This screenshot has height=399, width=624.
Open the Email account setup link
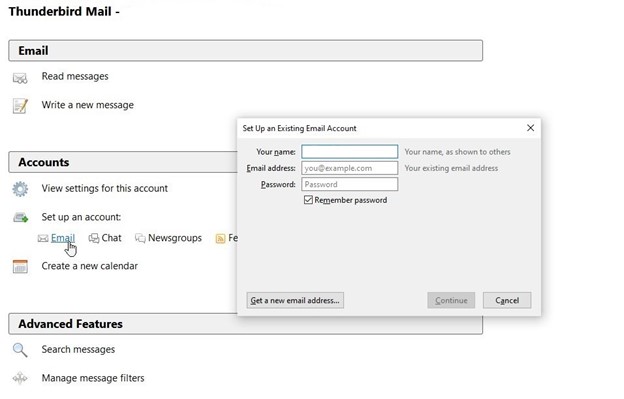(x=63, y=238)
